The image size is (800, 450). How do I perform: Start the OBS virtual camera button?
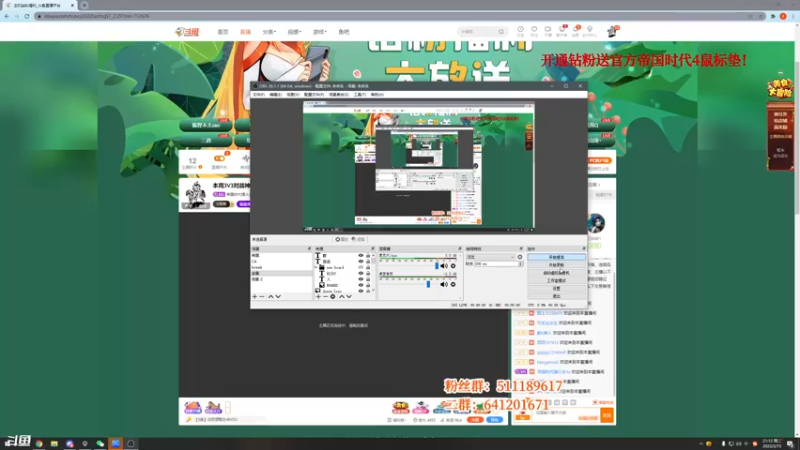click(556, 273)
